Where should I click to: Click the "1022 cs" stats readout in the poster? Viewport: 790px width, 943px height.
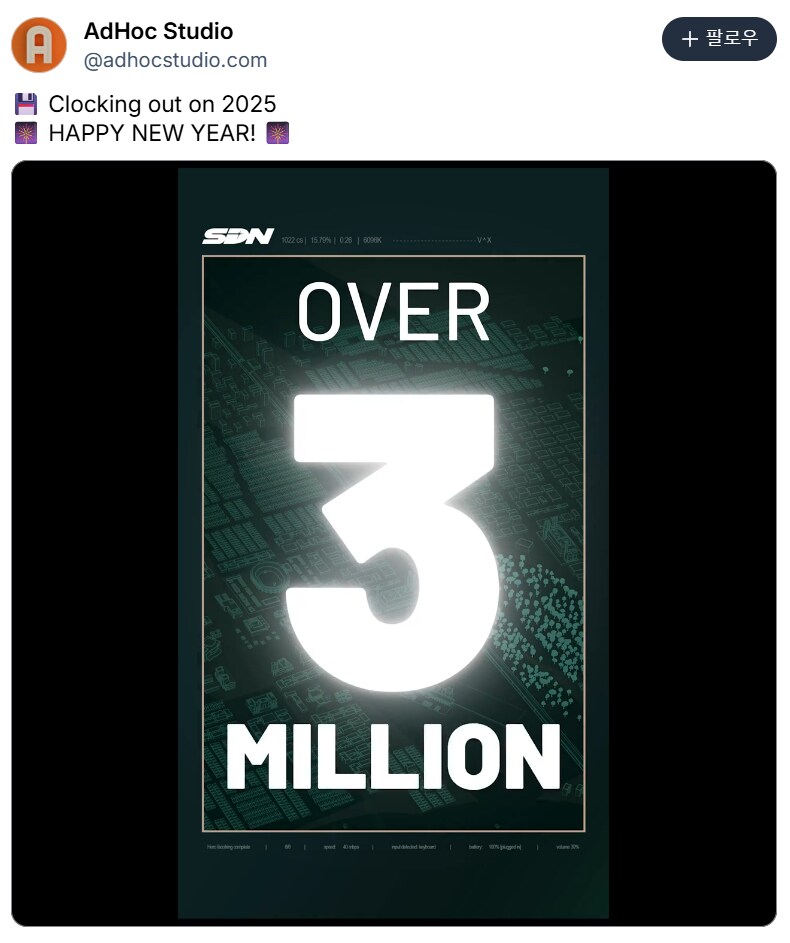pyautogui.click(x=293, y=240)
